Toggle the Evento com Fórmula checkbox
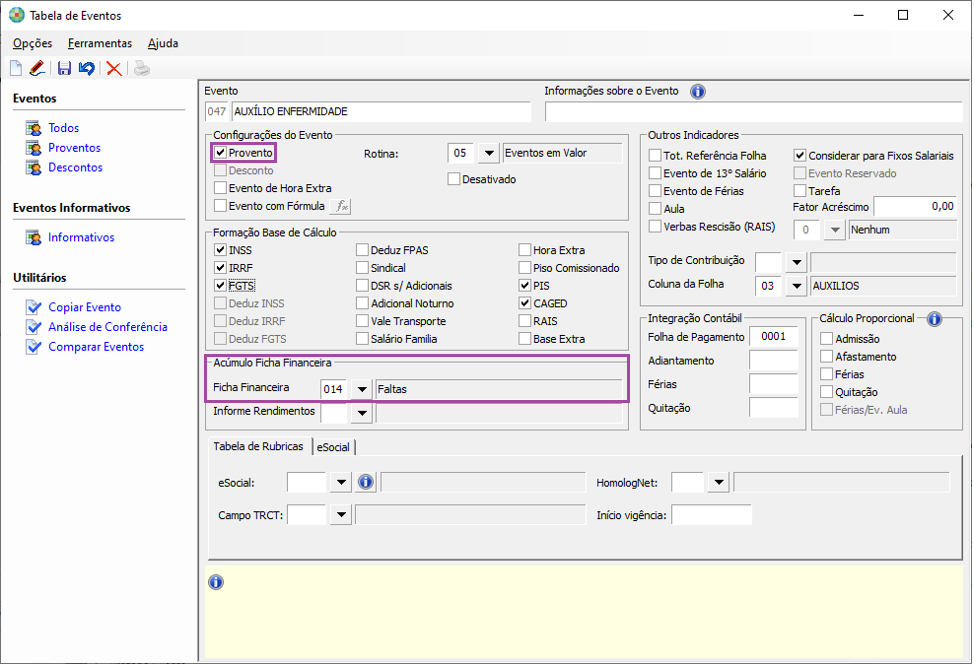The height and width of the screenshot is (666, 974). (x=220, y=206)
